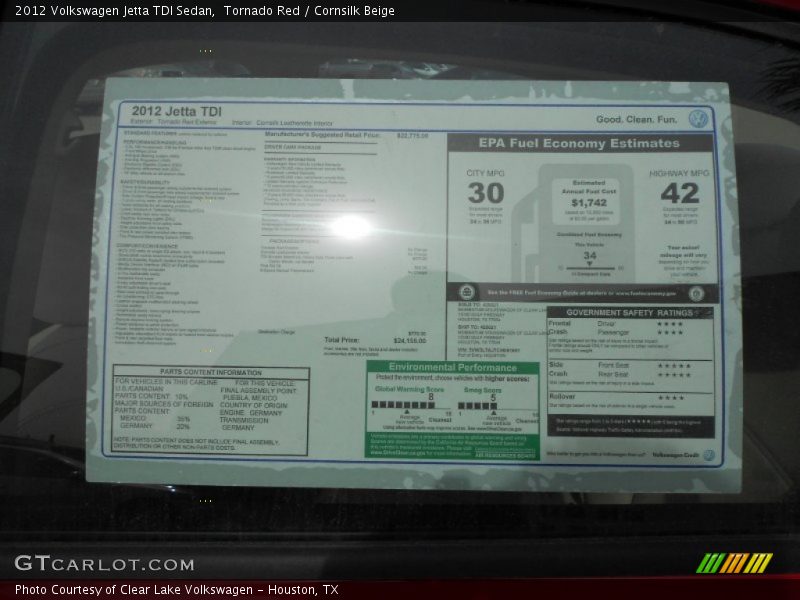
Task: Click the colored stripes logo in bottom corner
Action: click(734, 563)
